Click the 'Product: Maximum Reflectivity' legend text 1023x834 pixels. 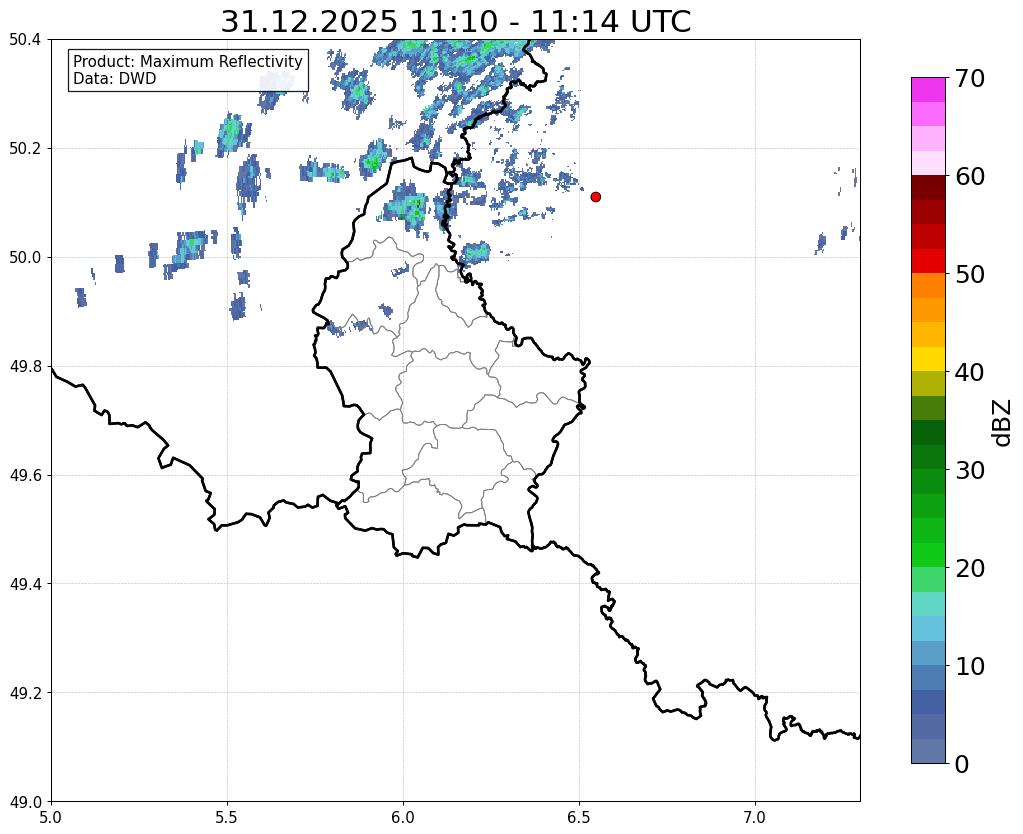pos(188,61)
